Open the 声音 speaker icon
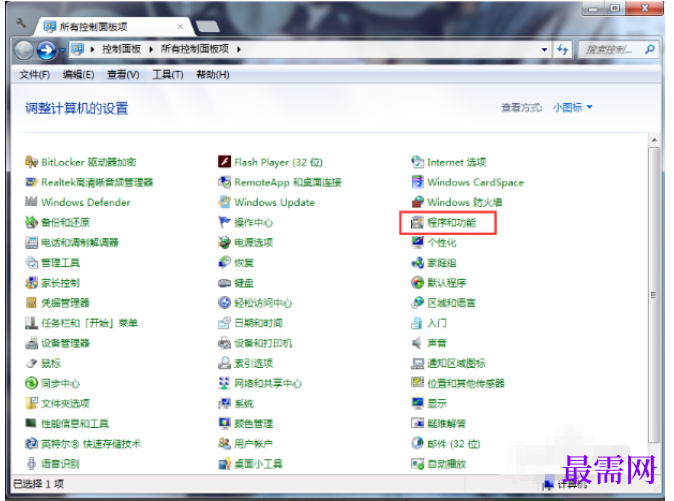This screenshot has height=501, width=674. coord(417,343)
